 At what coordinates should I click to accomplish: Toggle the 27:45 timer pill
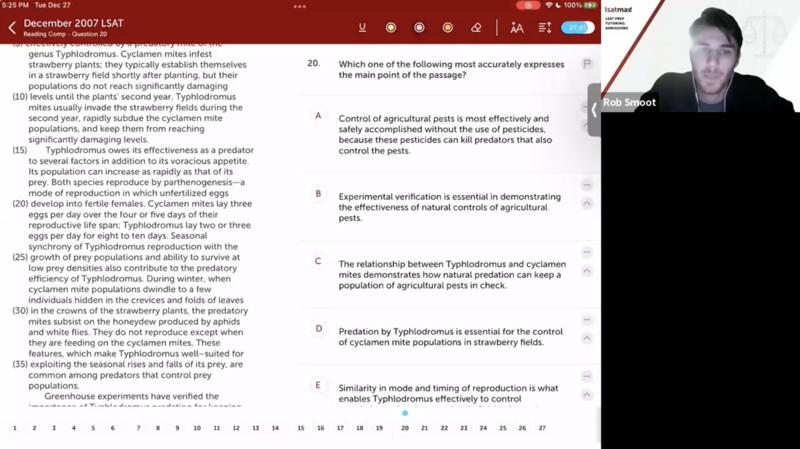pyautogui.click(x=577, y=28)
